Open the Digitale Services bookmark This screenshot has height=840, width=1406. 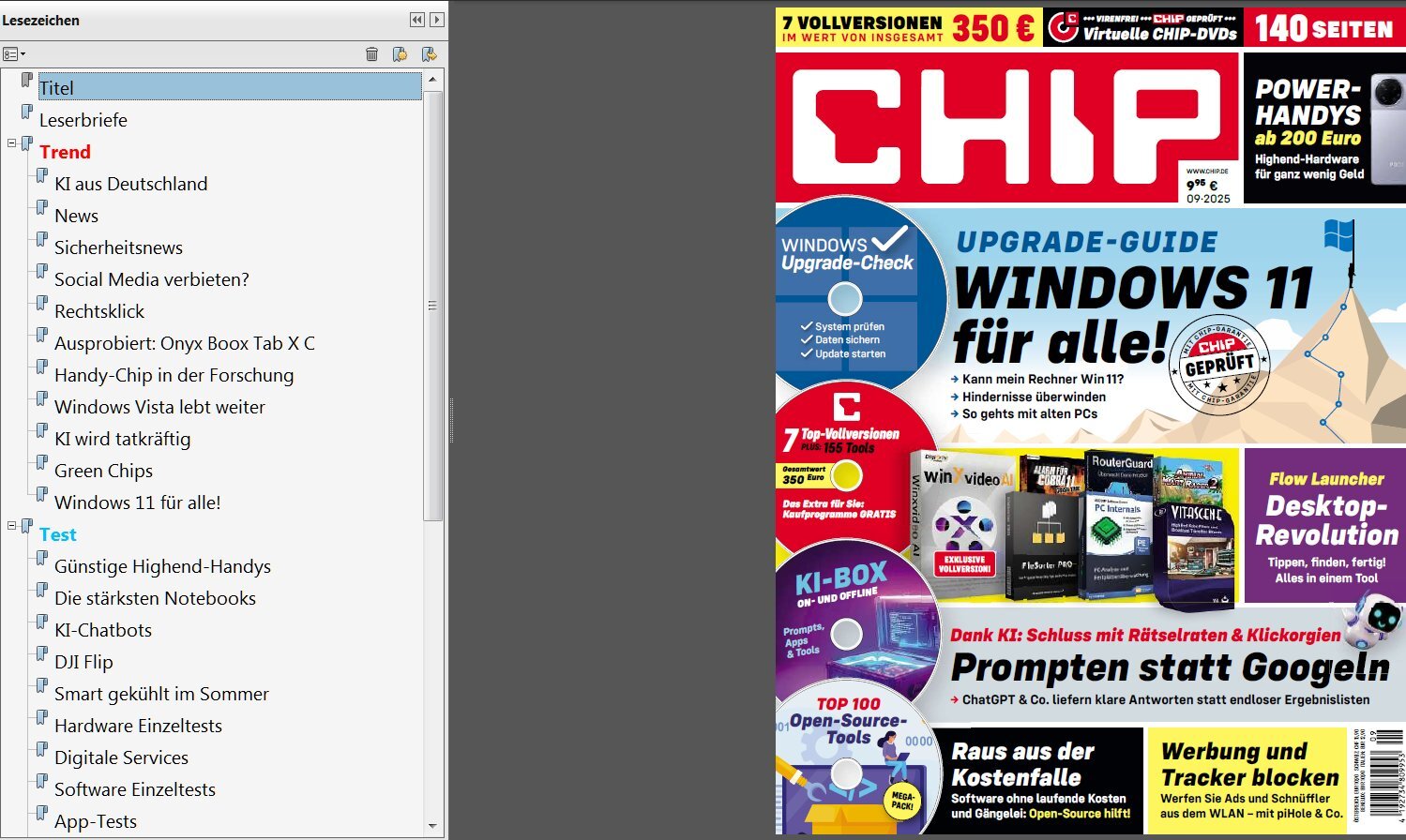click(121, 757)
